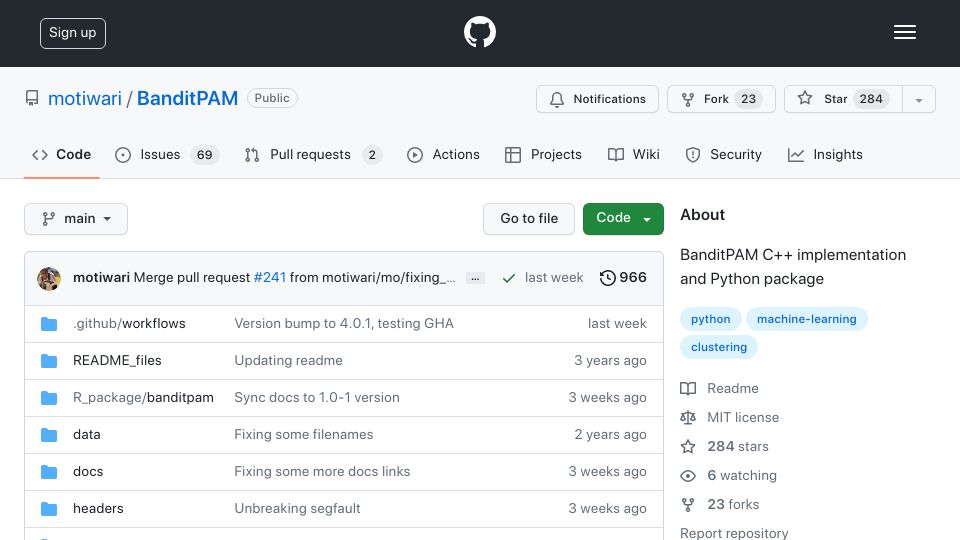960x540 pixels.
Task: Select the clustering topic tag
Action: point(719,347)
